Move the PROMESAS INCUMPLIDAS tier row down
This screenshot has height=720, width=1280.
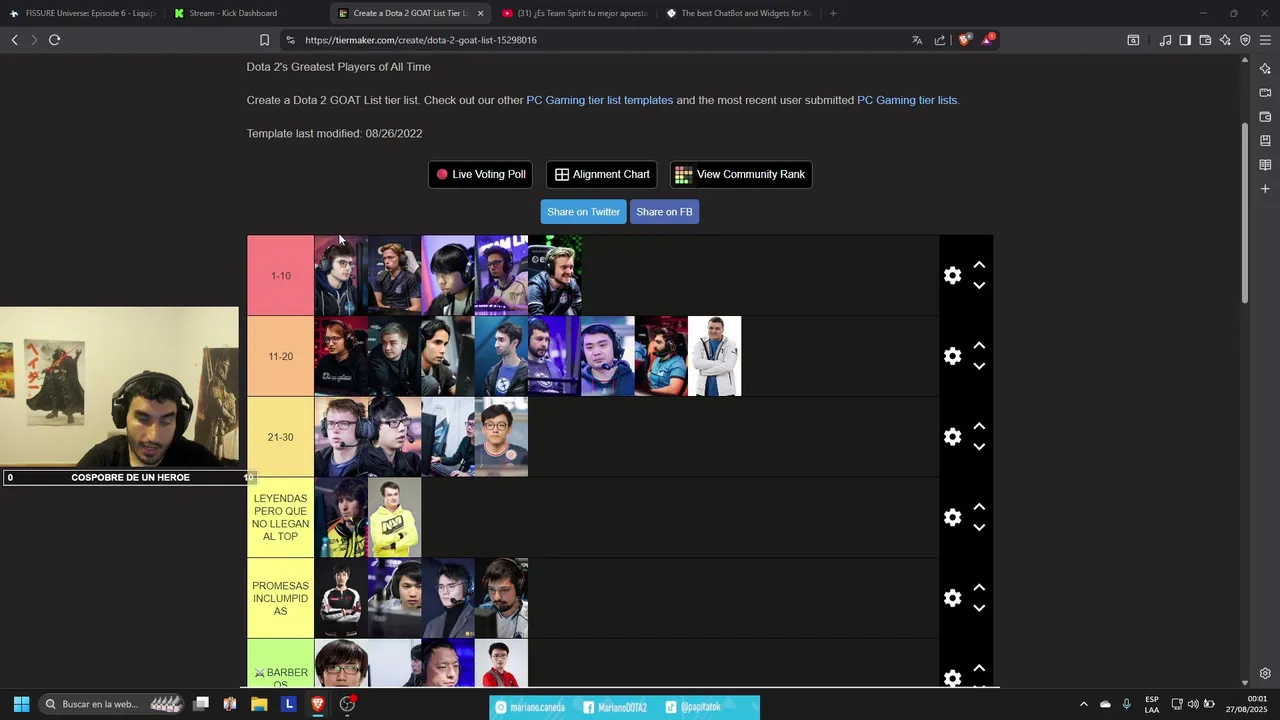click(979, 608)
